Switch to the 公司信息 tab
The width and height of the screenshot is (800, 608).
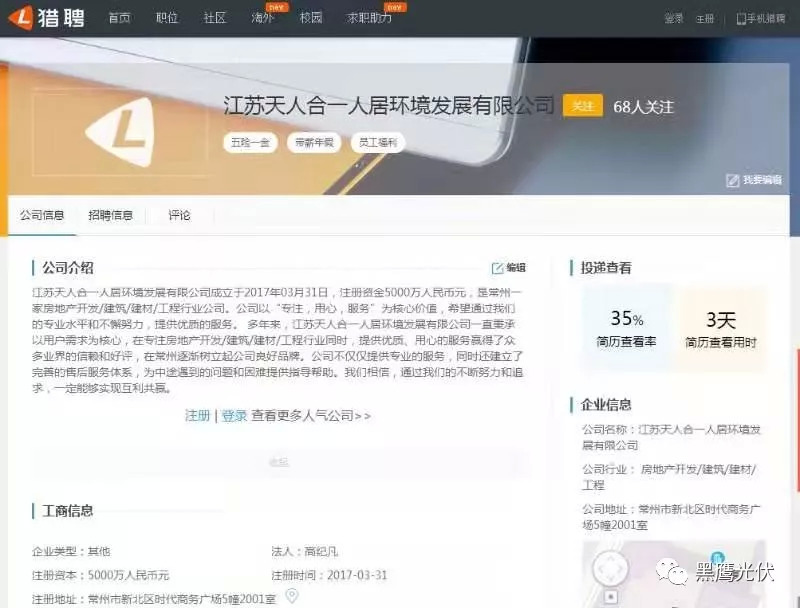coord(42,215)
